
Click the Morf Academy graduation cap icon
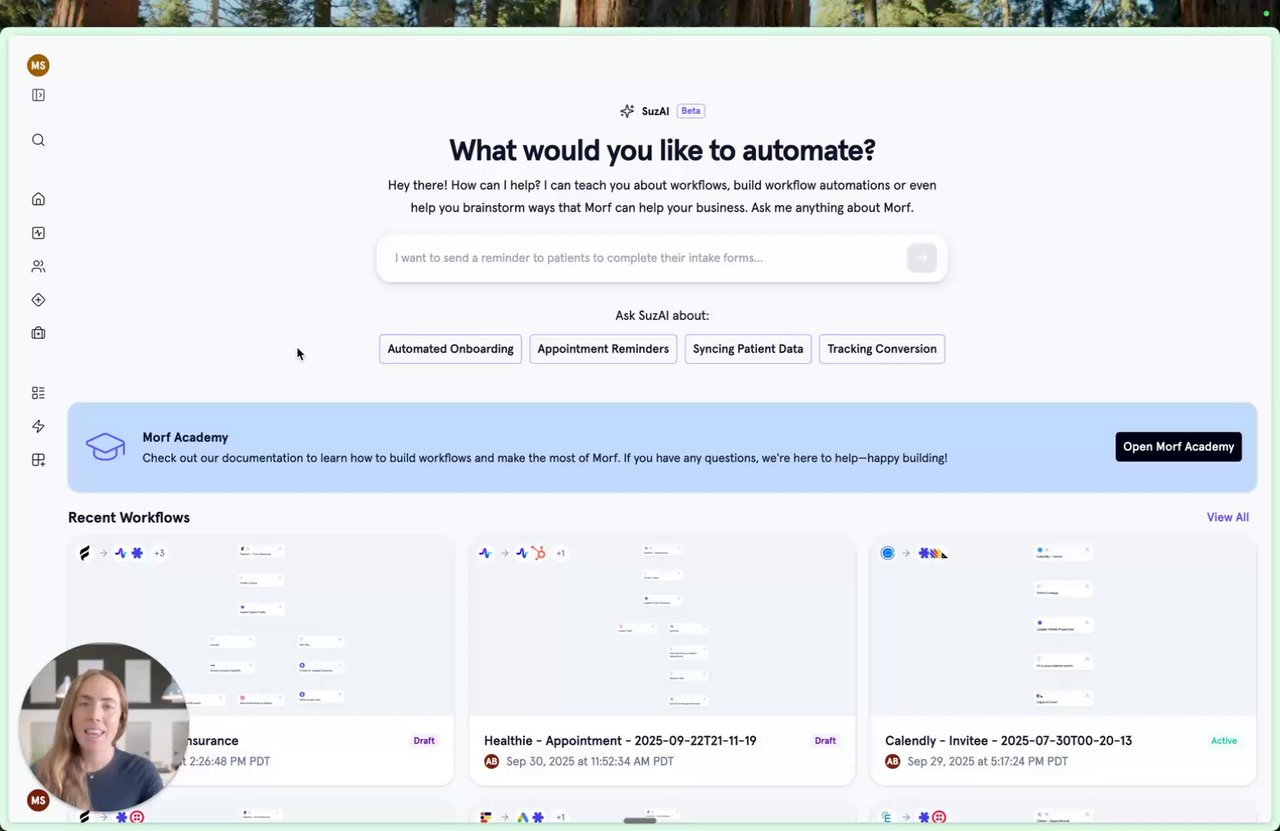[x=105, y=447]
